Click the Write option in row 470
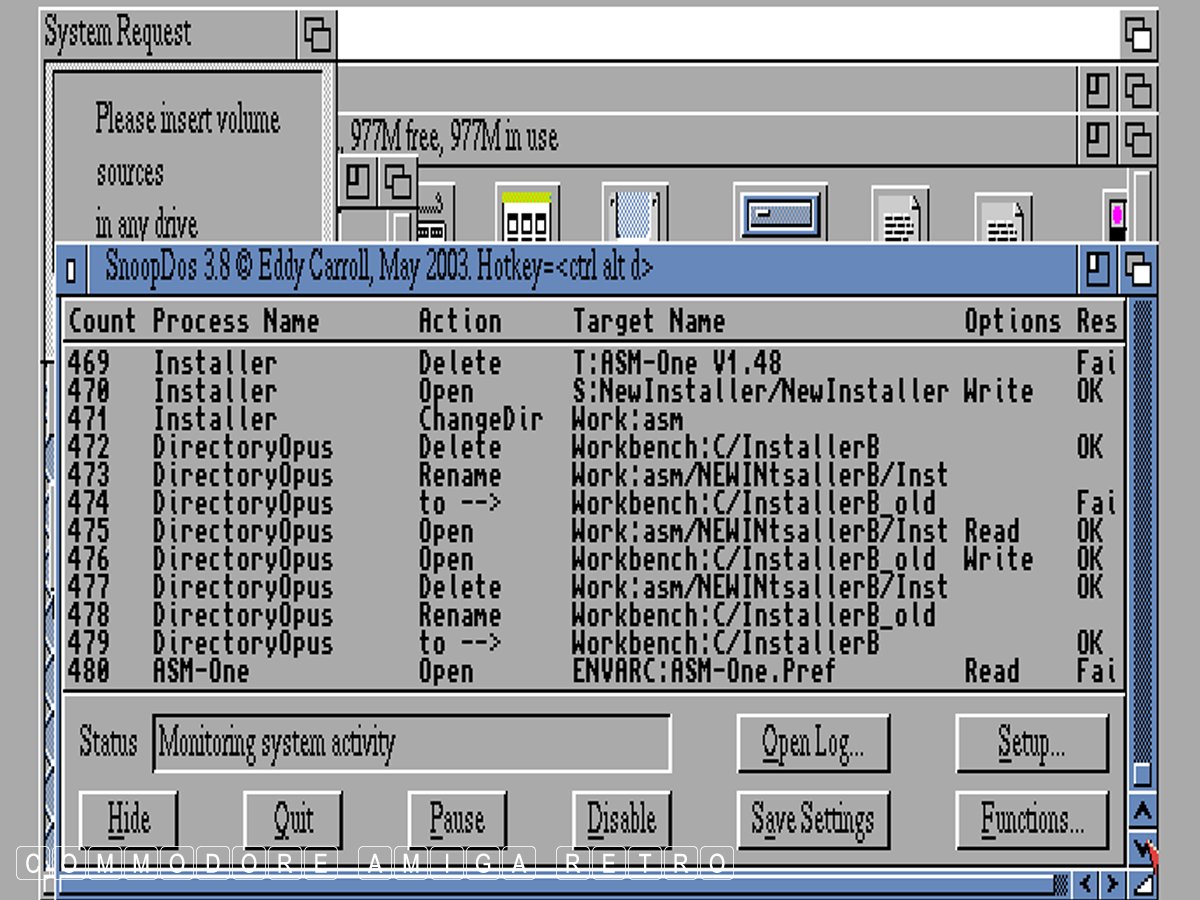1200x900 pixels. click(x=999, y=391)
